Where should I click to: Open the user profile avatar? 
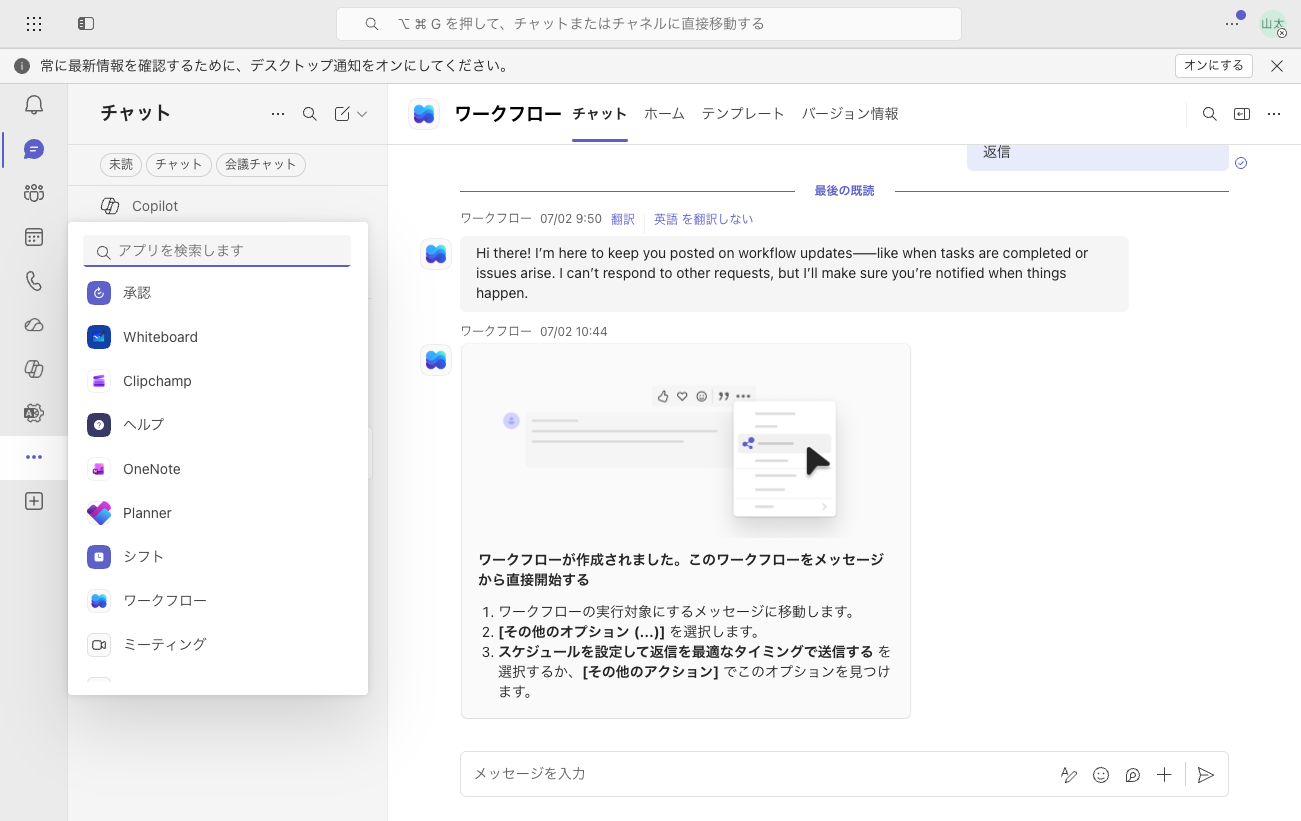click(x=1273, y=24)
